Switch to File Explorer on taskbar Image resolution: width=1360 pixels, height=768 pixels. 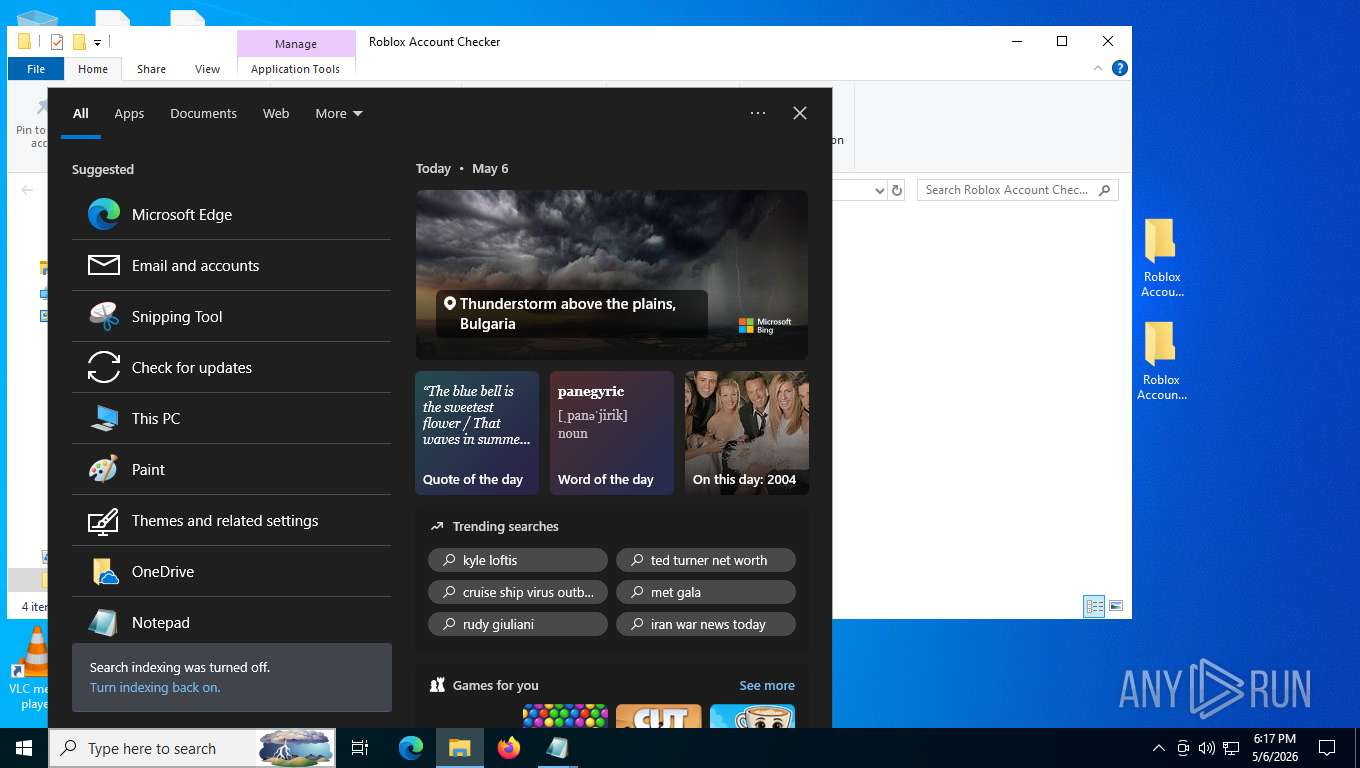[460, 748]
